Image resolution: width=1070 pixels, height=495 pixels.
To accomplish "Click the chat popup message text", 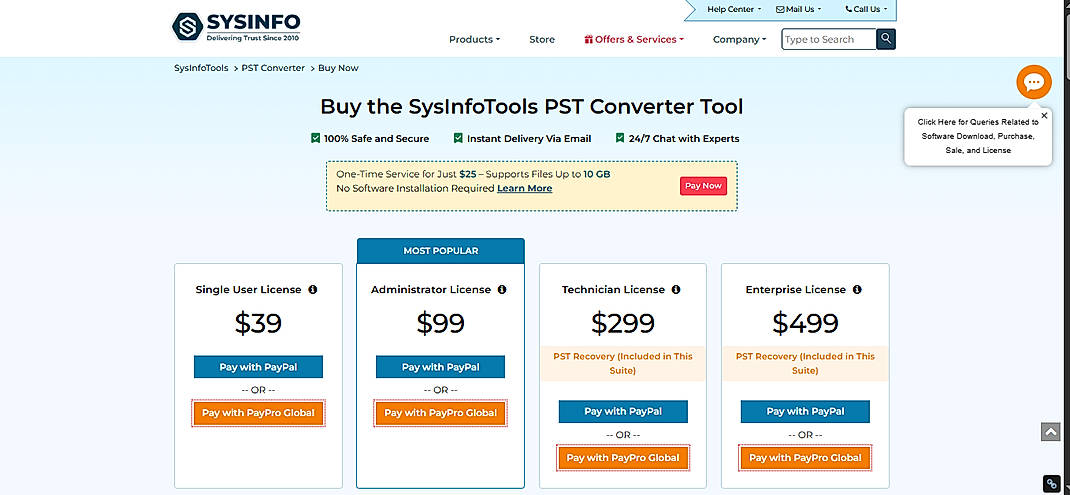I will (978, 136).
